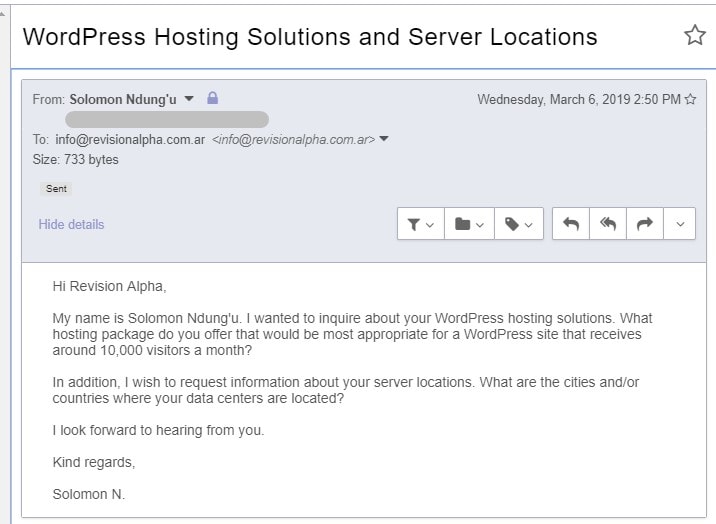Expand sender options next to Solomon Ndung'u

tap(189, 99)
